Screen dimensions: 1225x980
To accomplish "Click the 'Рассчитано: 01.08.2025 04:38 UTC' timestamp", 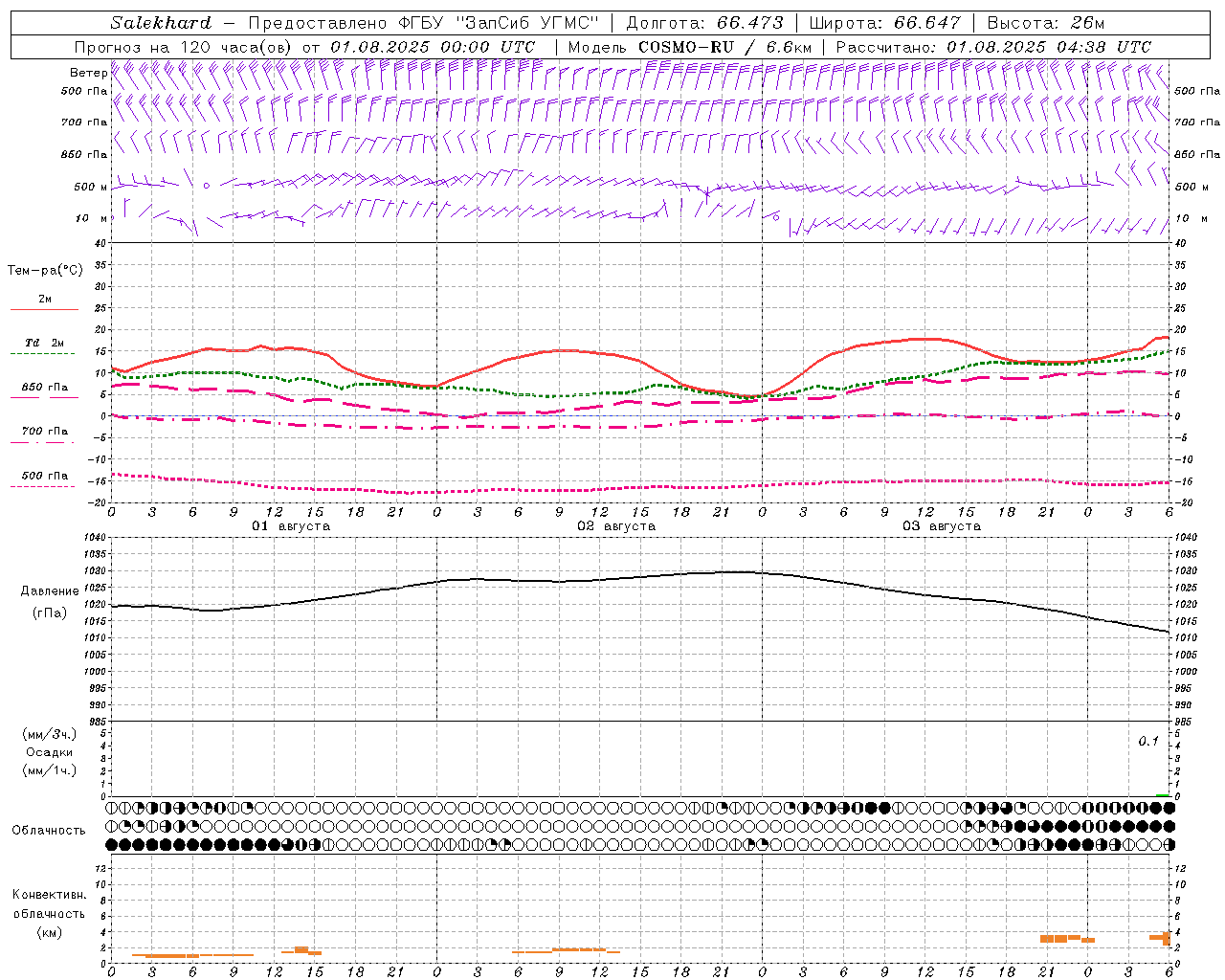I will (x=993, y=47).
